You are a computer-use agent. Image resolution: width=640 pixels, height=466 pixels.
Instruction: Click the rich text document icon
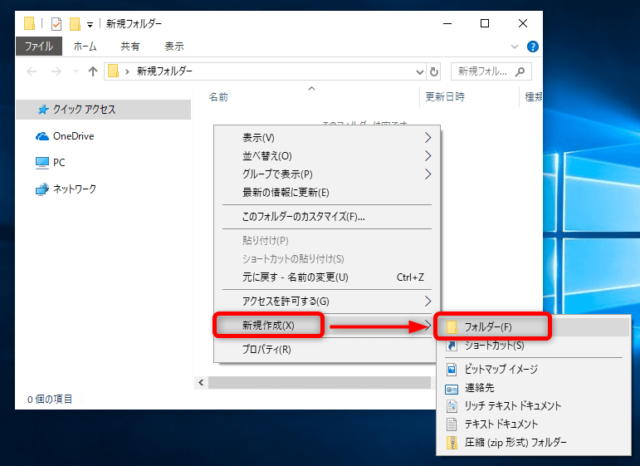click(x=451, y=406)
